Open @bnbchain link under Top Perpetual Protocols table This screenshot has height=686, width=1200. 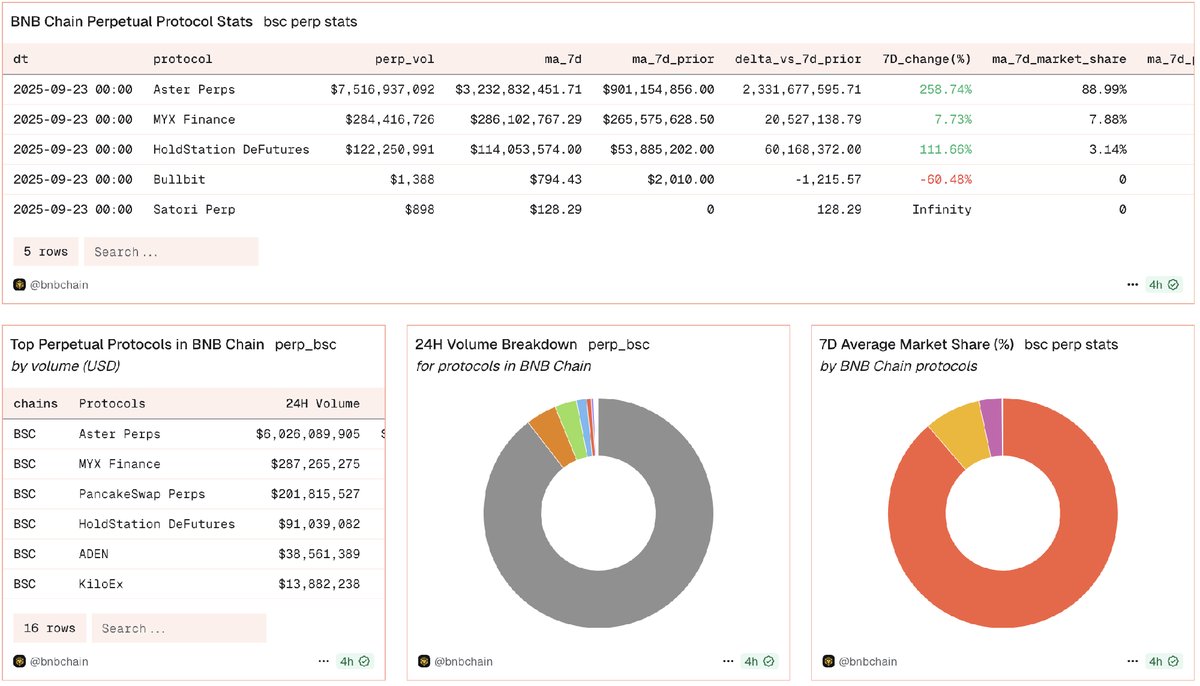coord(59,661)
